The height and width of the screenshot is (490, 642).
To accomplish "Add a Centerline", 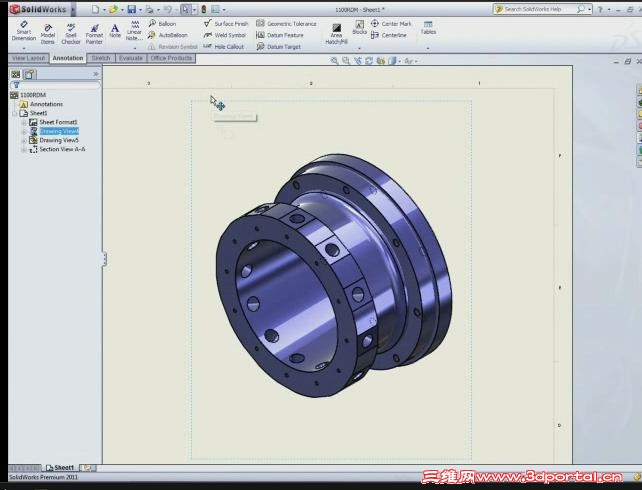I will pyautogui.click(x=389, y=35).
